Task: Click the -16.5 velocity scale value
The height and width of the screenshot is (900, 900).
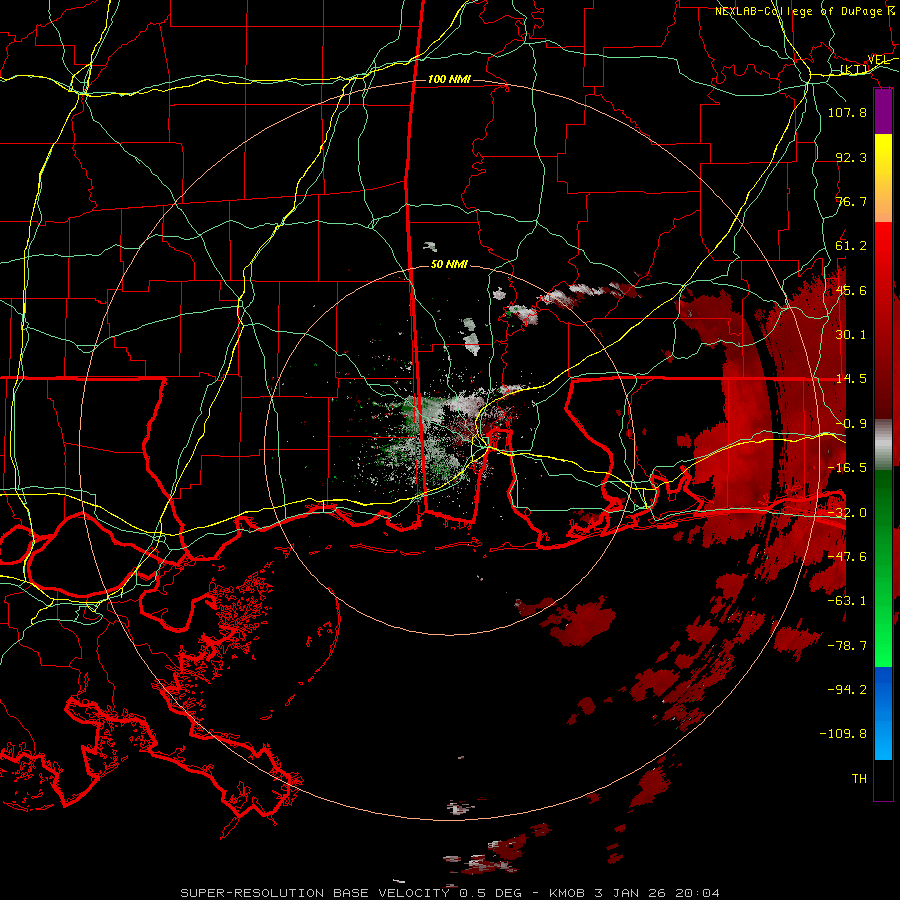Action: coord(847,468)
